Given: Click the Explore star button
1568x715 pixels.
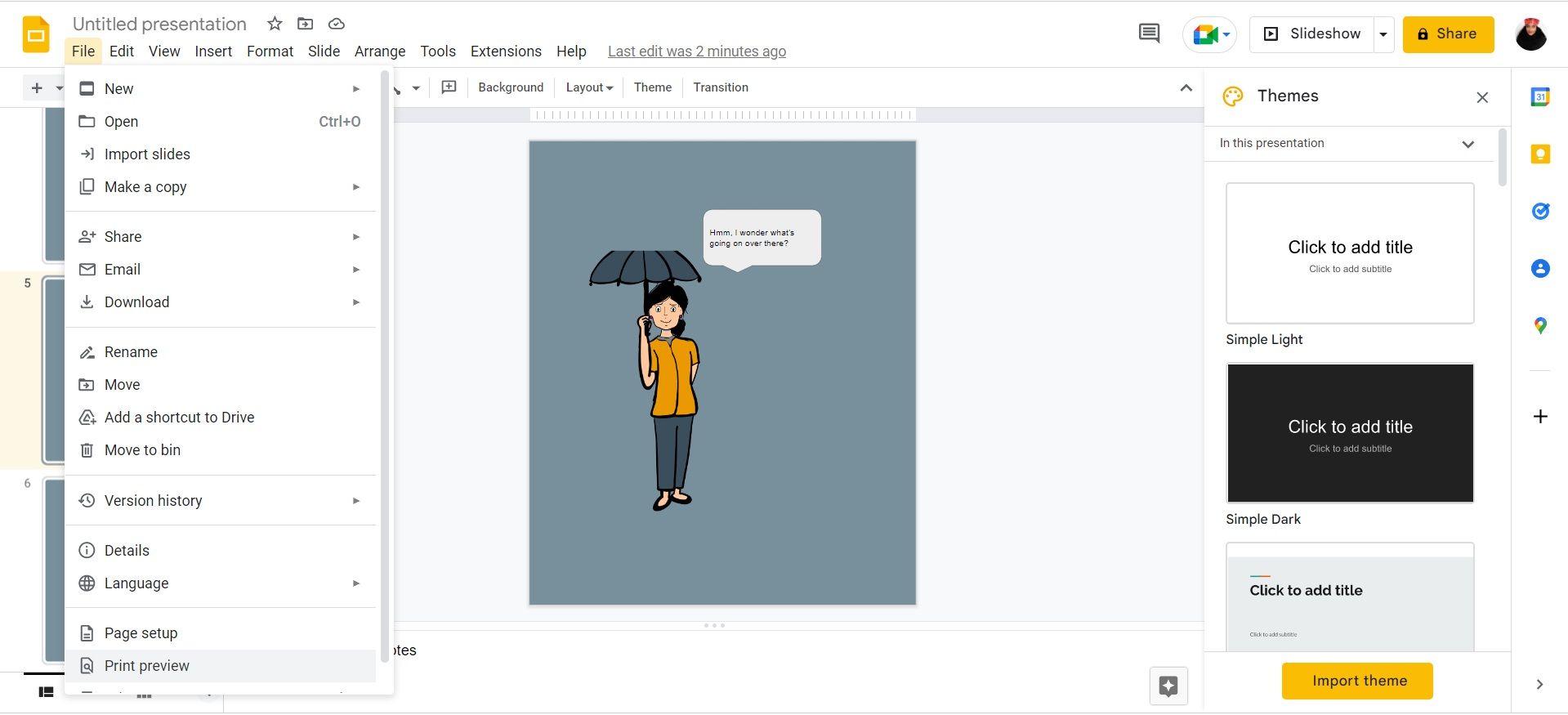Looking at the screenshot, I should point(1168,686).
